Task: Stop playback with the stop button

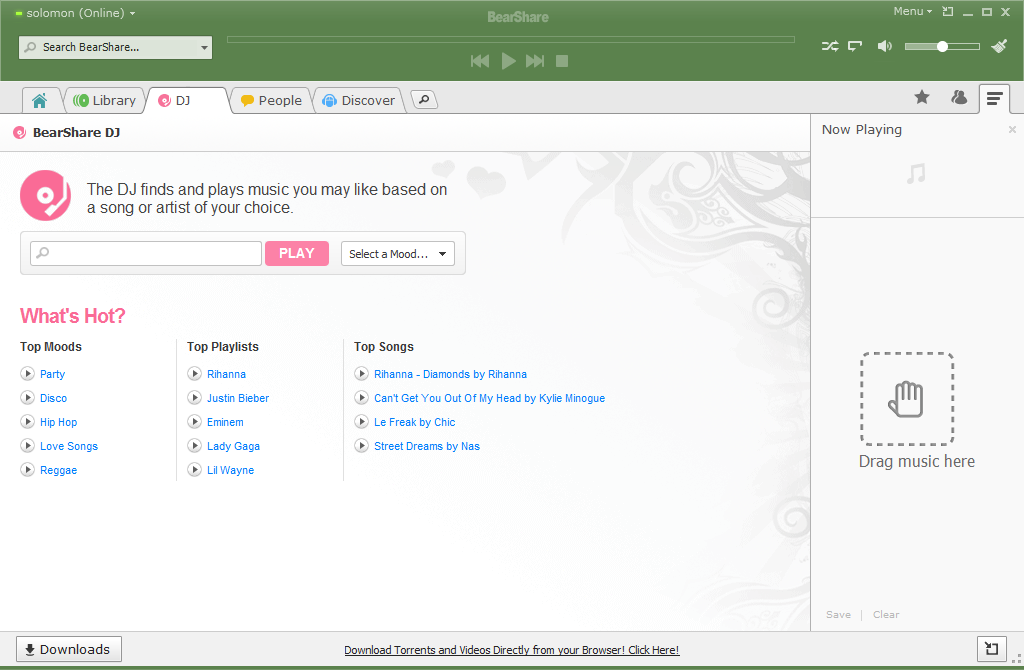Action: click(x=562, y=61)
